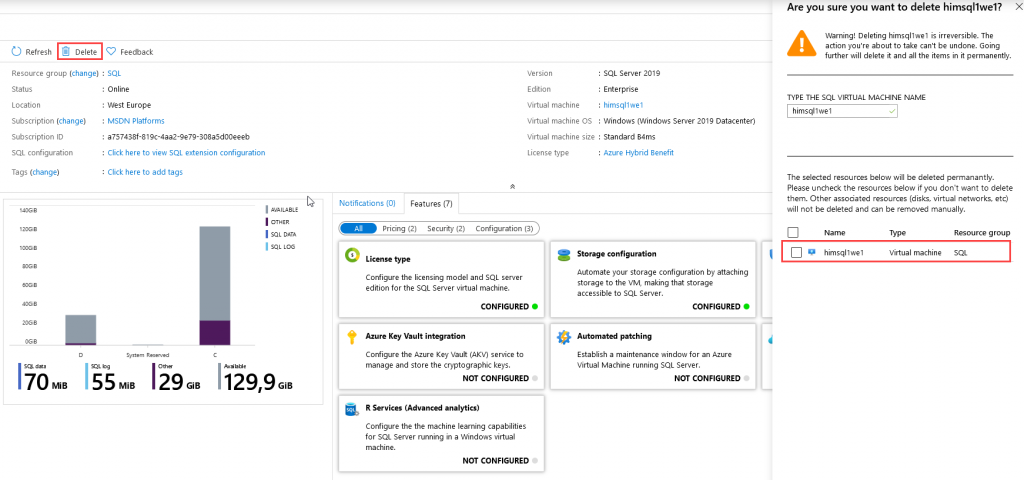Click the resource group change link
The image size is (1024, 480).
point(84,74)
